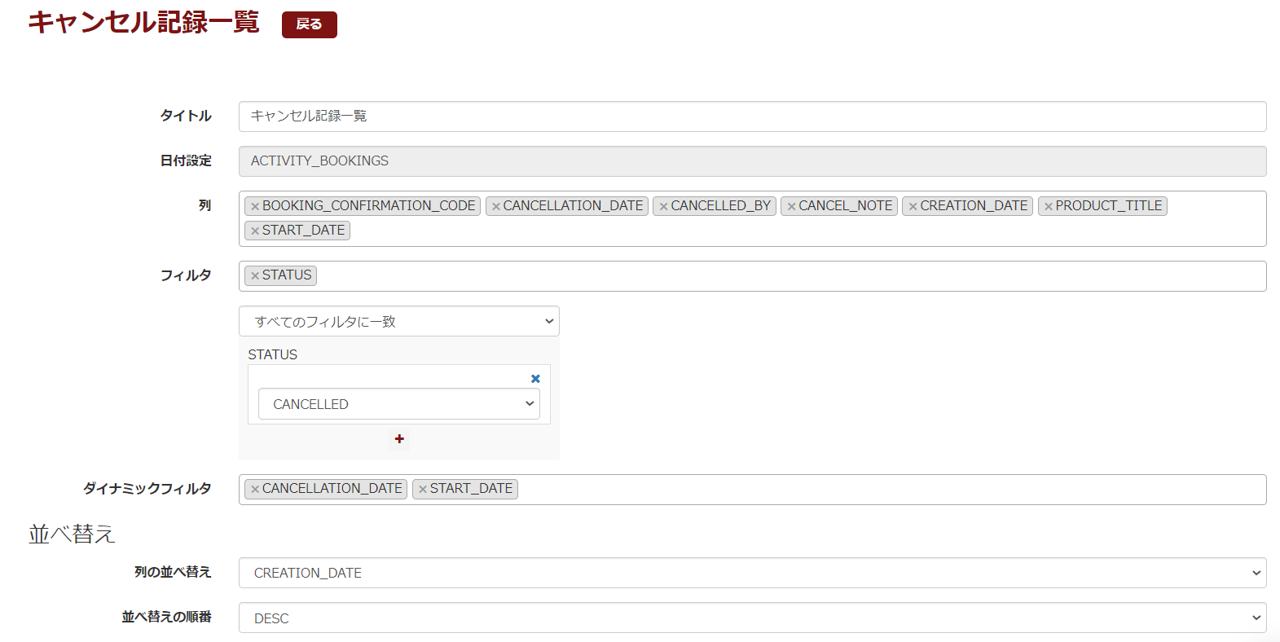
Task: Remove the STATUS filter tag
Action: click(255, 276)
